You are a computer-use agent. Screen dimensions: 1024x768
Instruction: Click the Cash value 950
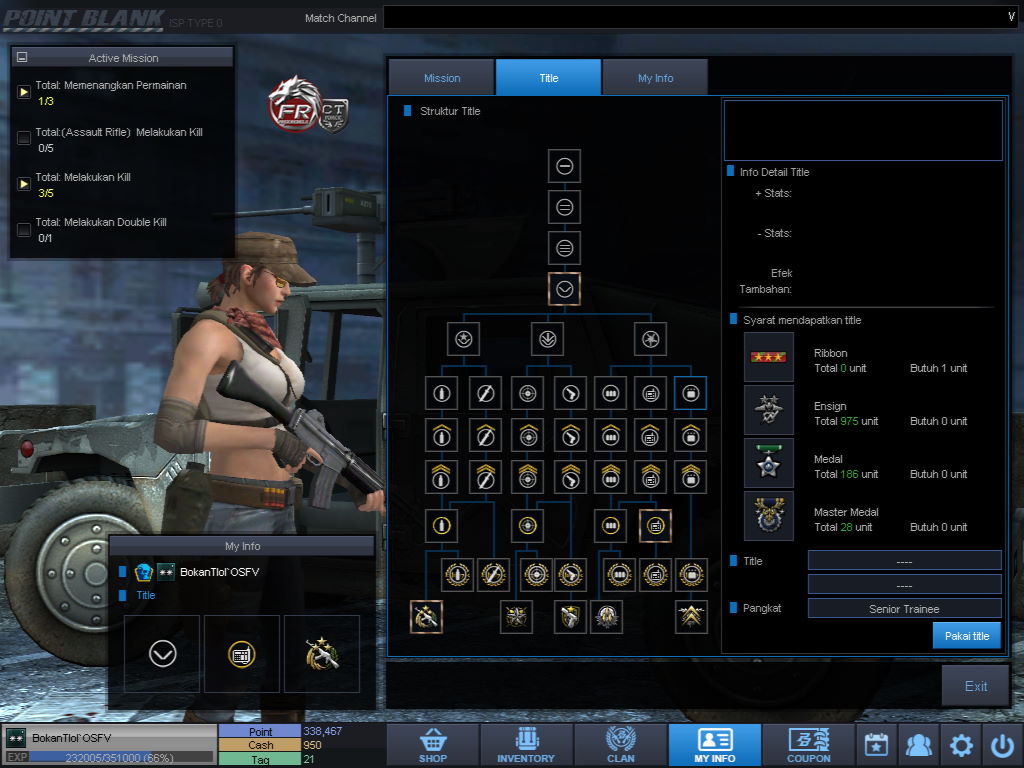[312, 745]
